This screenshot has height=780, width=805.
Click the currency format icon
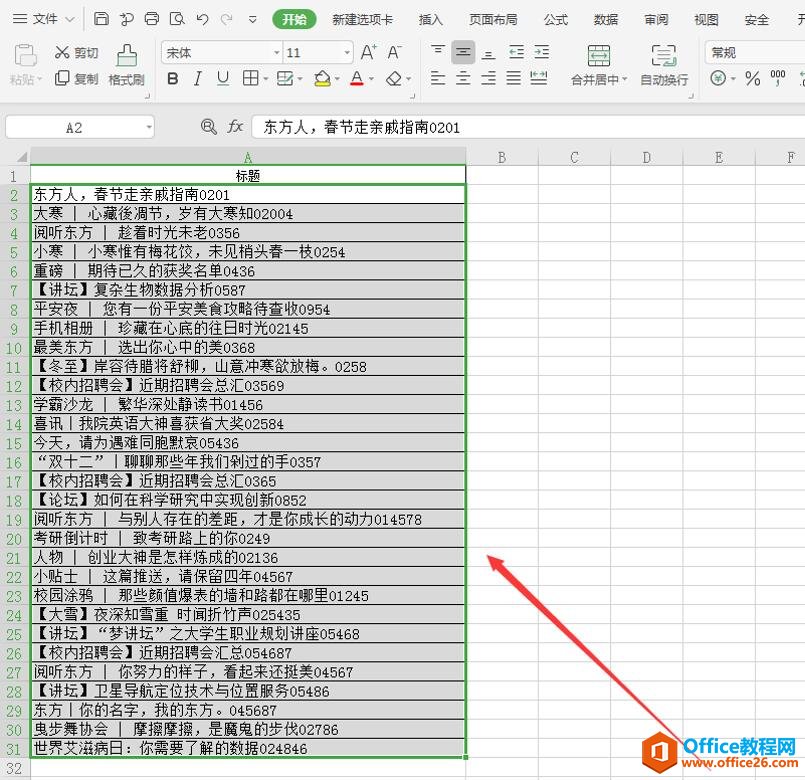click(718, 79)
